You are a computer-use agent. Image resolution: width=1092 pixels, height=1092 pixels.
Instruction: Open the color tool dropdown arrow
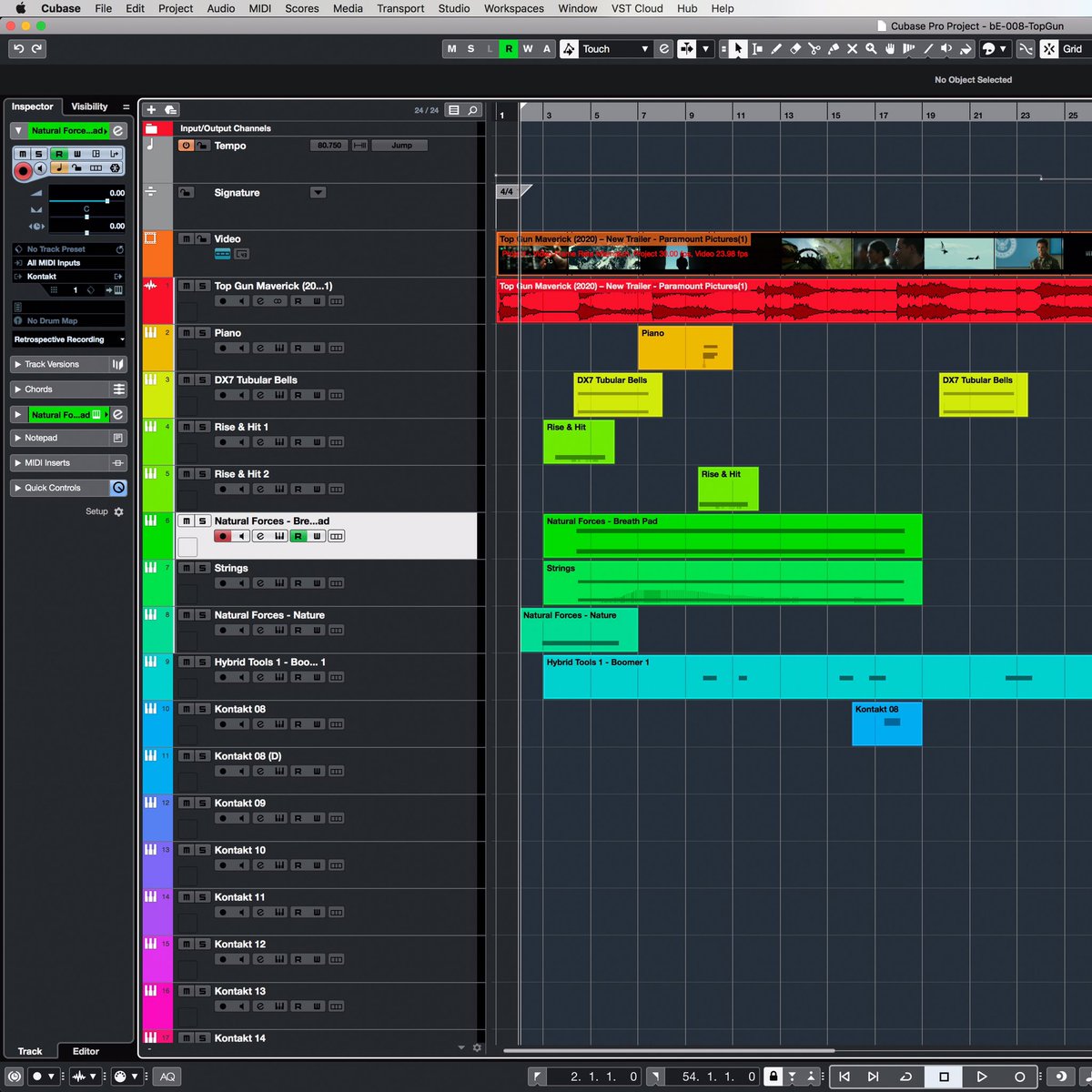click(x=1004, y=49)
